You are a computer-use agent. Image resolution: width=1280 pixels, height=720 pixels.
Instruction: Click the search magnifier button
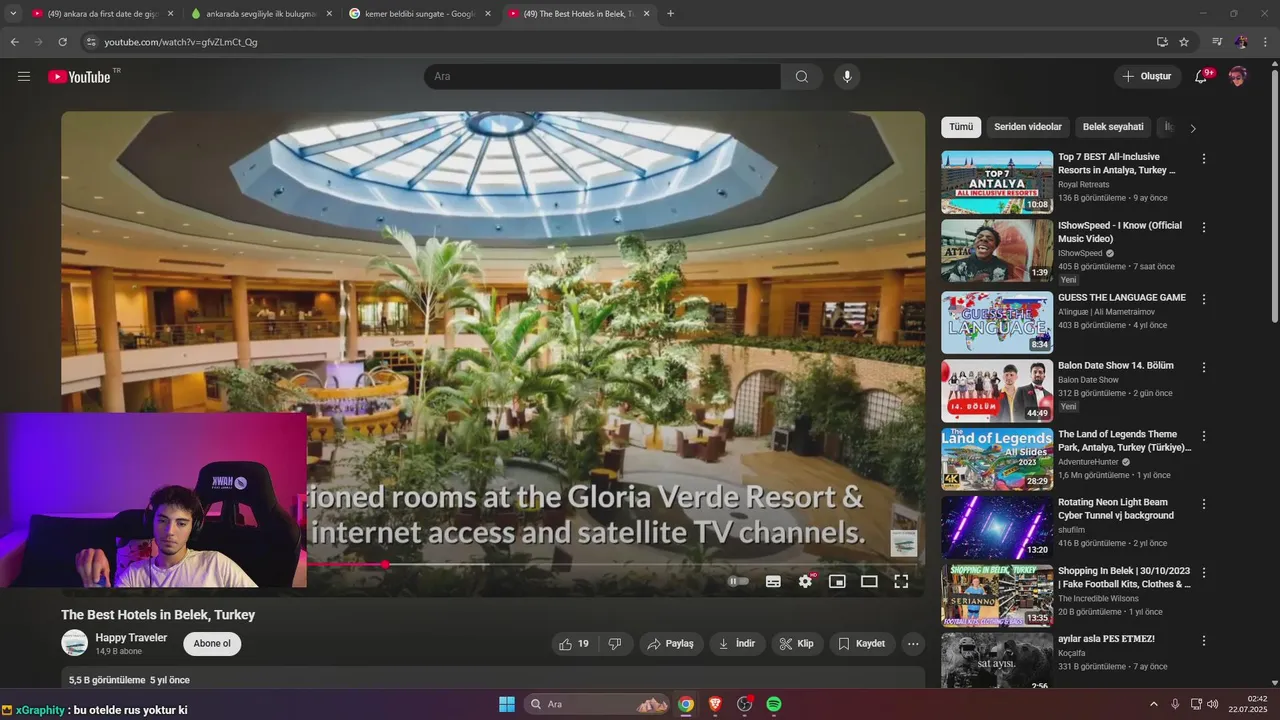point(802,77)
